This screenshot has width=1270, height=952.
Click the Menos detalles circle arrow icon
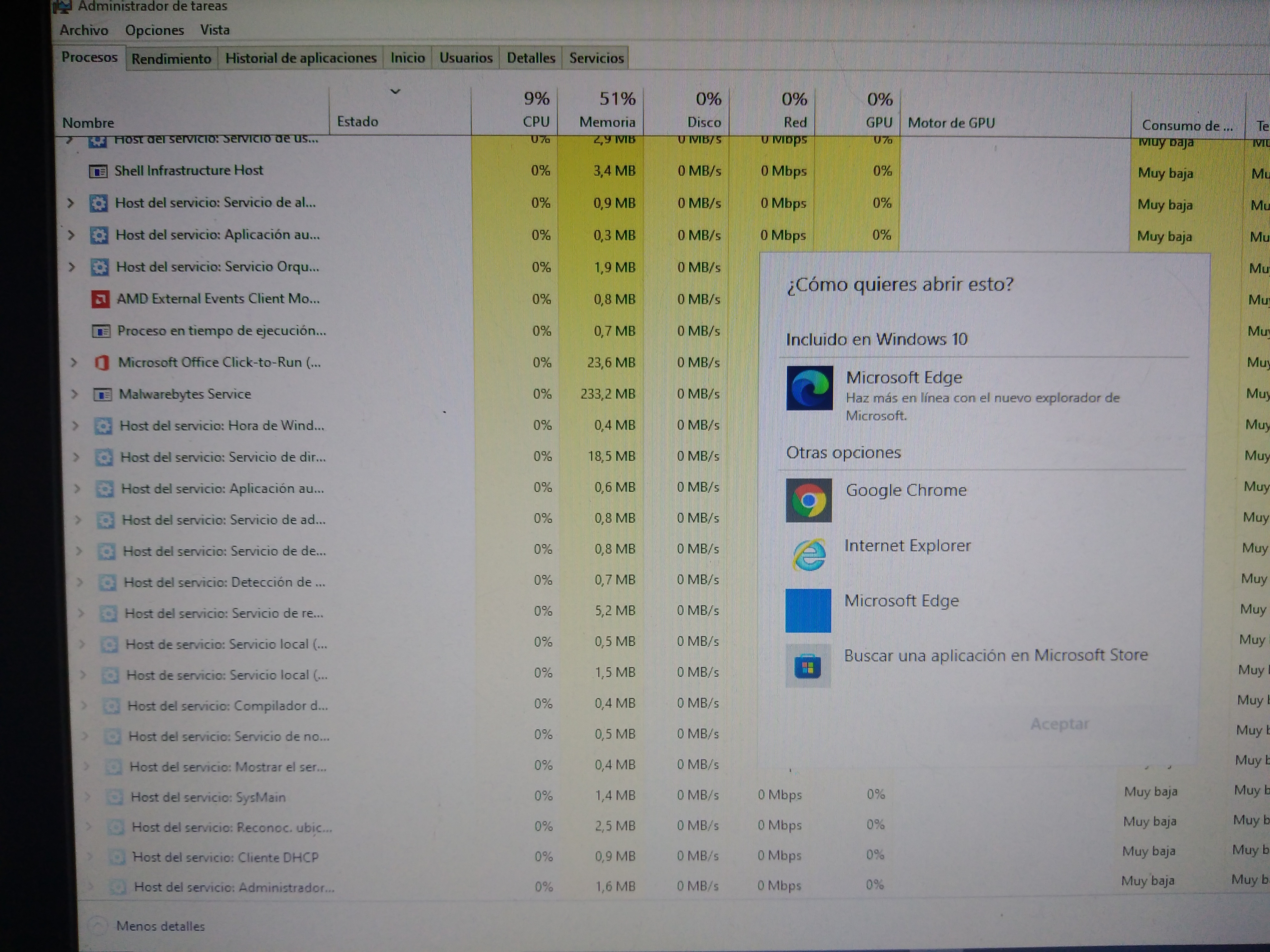coord(98,925)
